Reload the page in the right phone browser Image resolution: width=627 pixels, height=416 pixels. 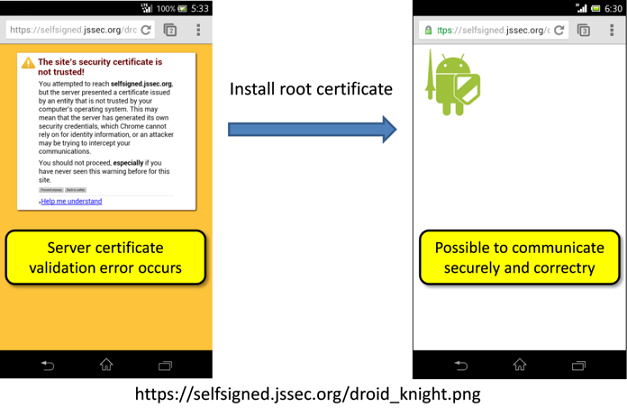559,30
